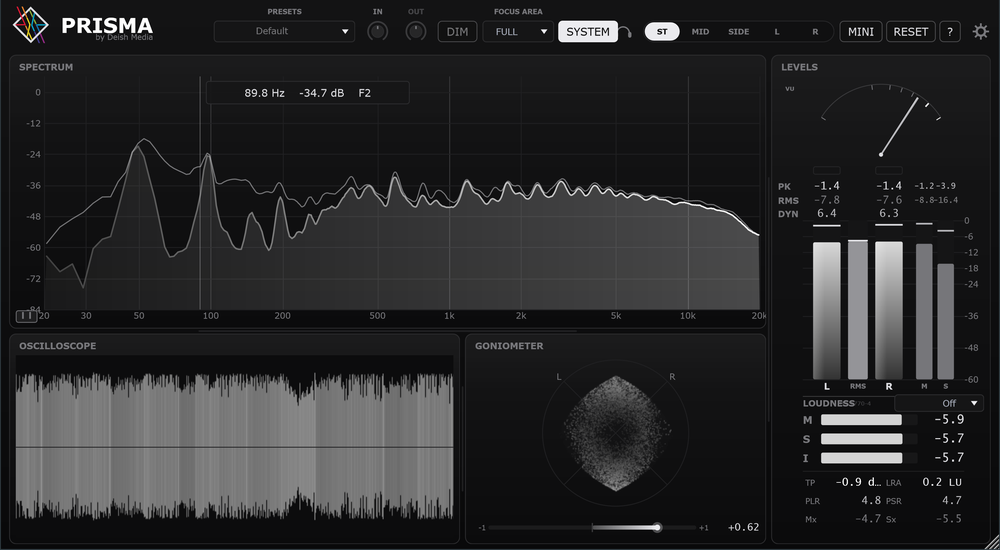Click the VU meter needle display

pos(881,120)
